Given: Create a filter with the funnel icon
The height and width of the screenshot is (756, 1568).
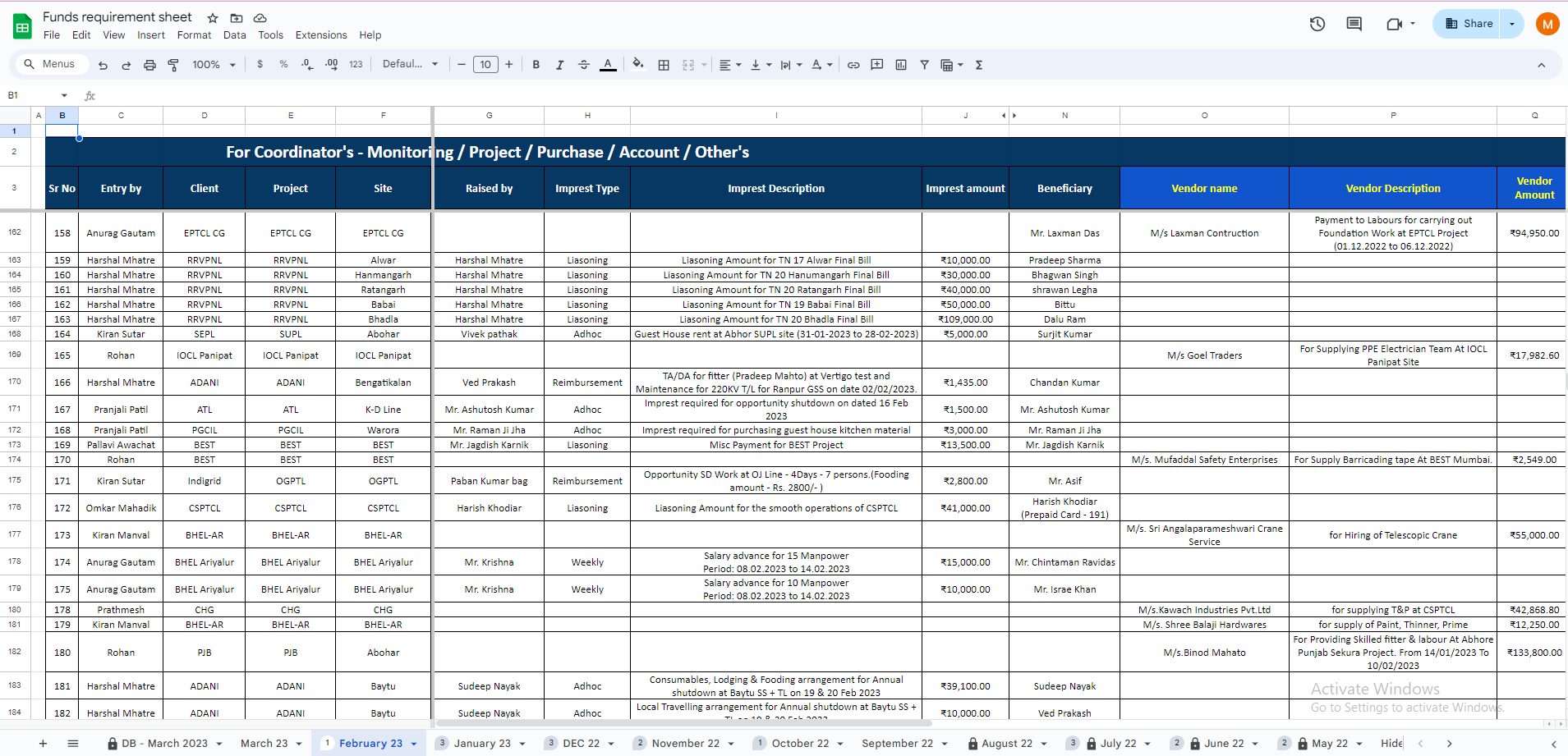Looking at the screenshot, I should click(x=924, y=65).
